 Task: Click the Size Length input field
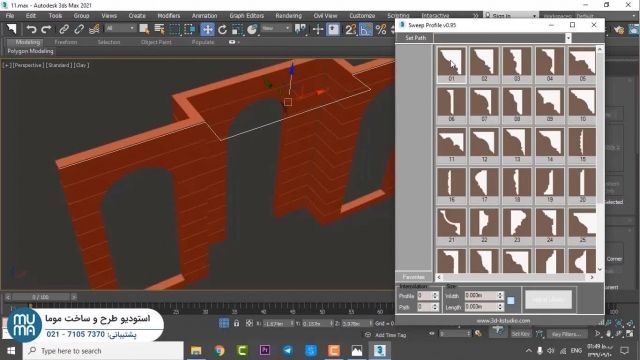pyautogui.click(x=481, y=307)
